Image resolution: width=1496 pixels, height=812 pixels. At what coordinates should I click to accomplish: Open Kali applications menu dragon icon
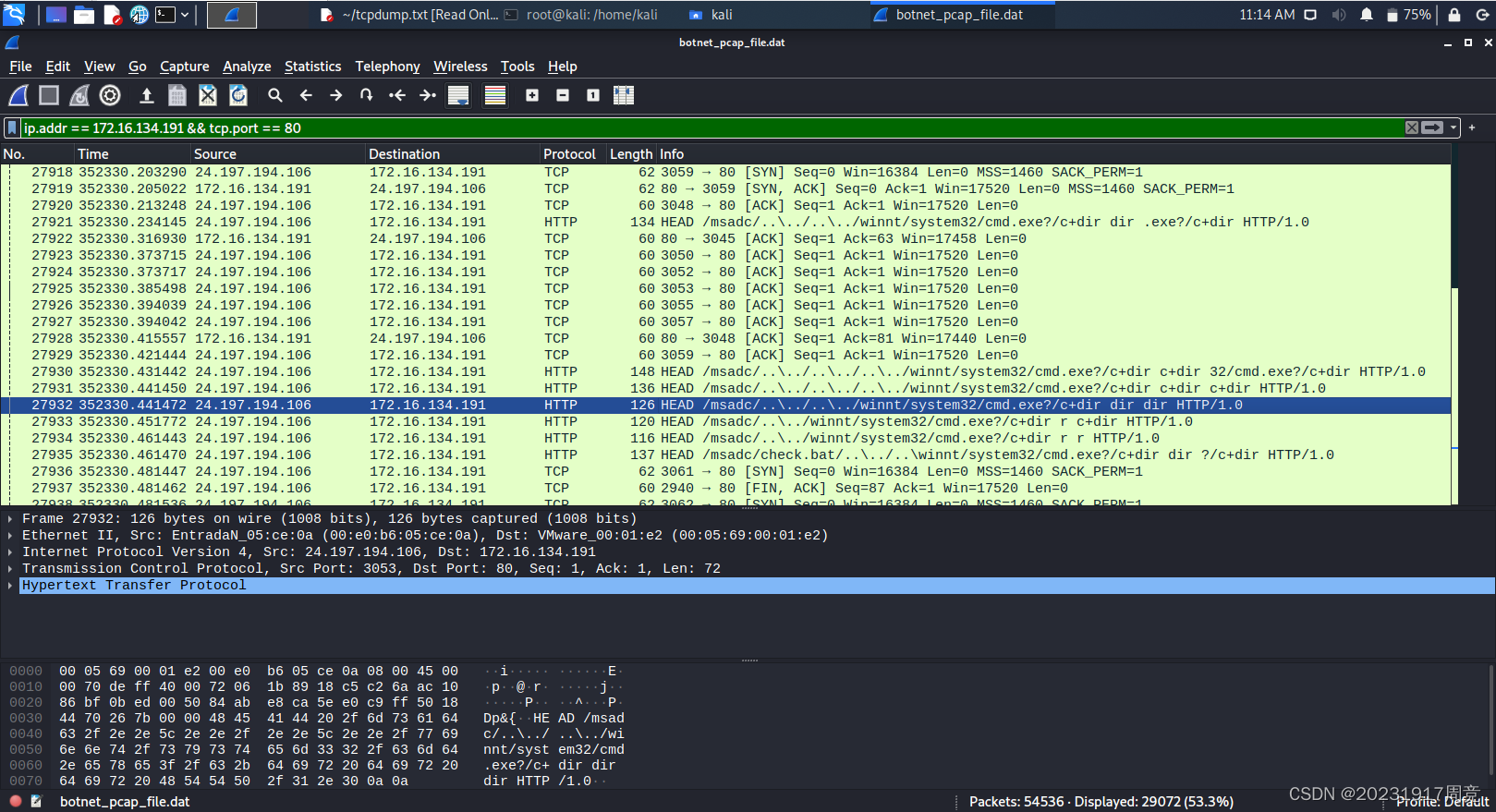15,14
